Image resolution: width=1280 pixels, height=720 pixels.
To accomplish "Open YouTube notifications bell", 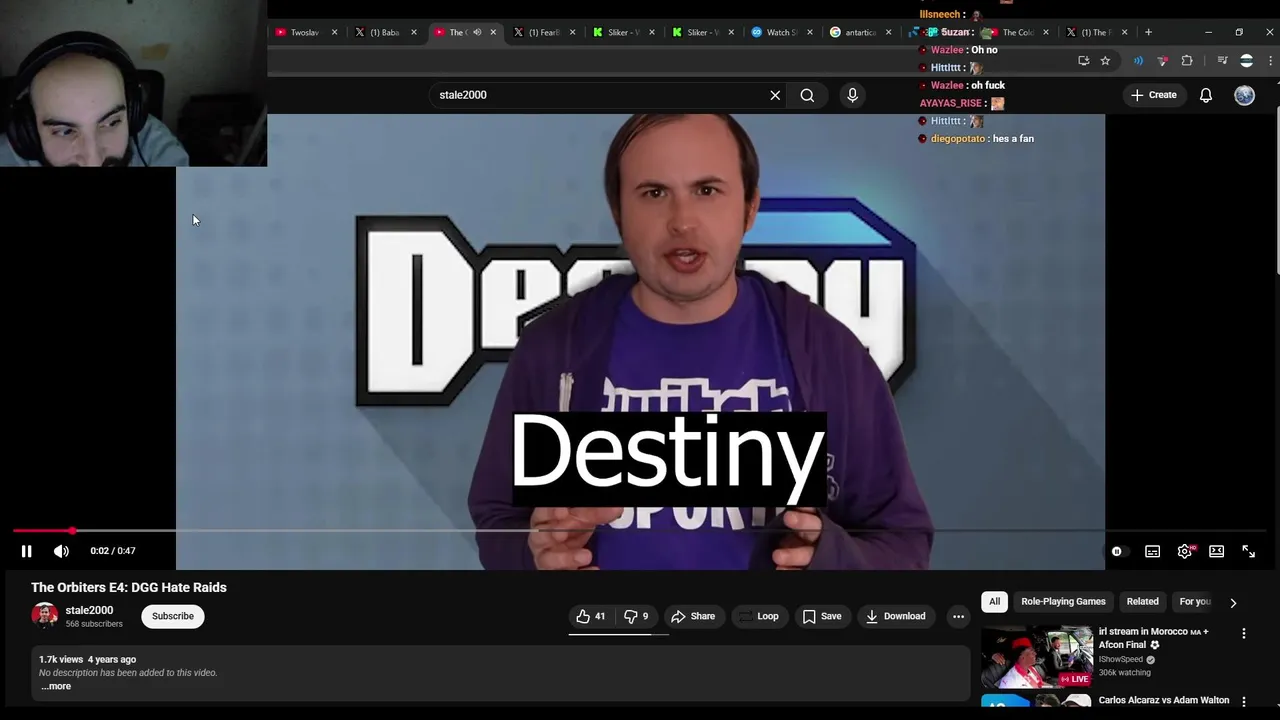I will (x=1206, y=95).
